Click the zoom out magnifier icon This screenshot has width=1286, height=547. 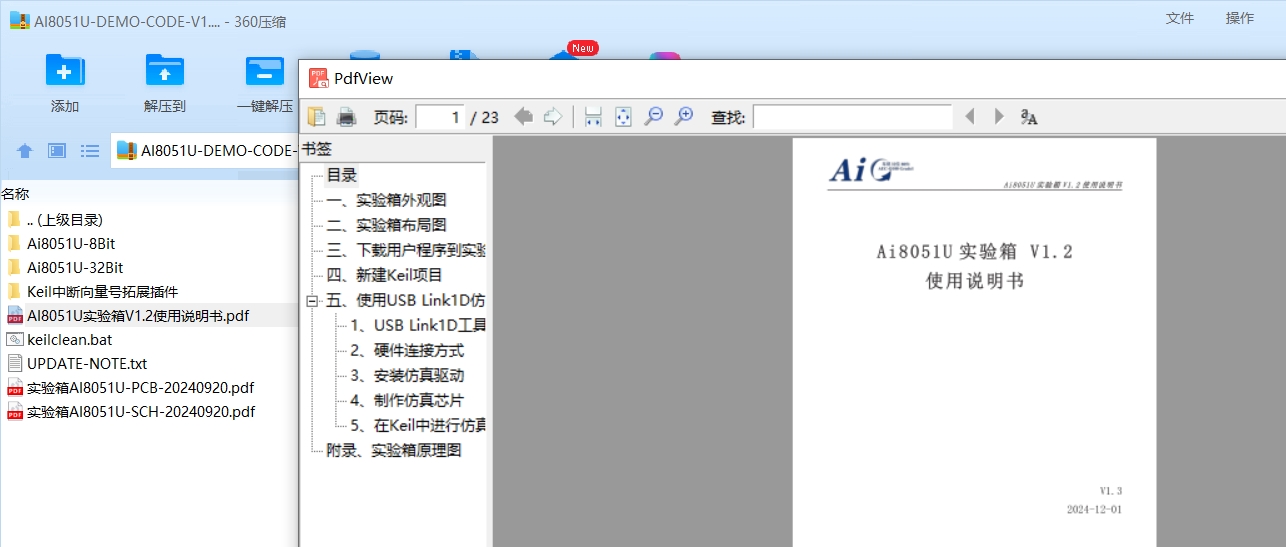[x=654, y=117]
